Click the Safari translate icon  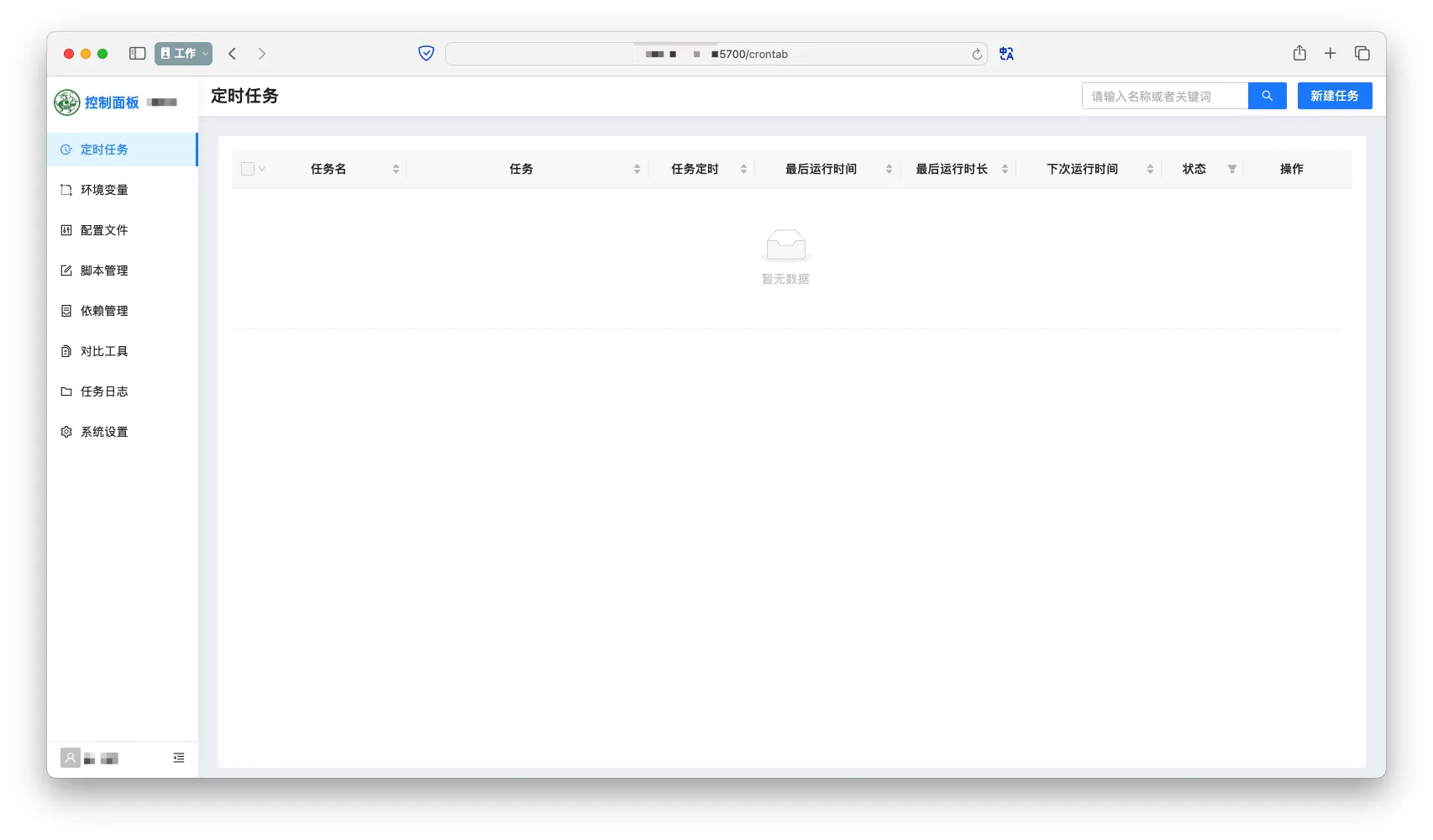coord(1006,54)
